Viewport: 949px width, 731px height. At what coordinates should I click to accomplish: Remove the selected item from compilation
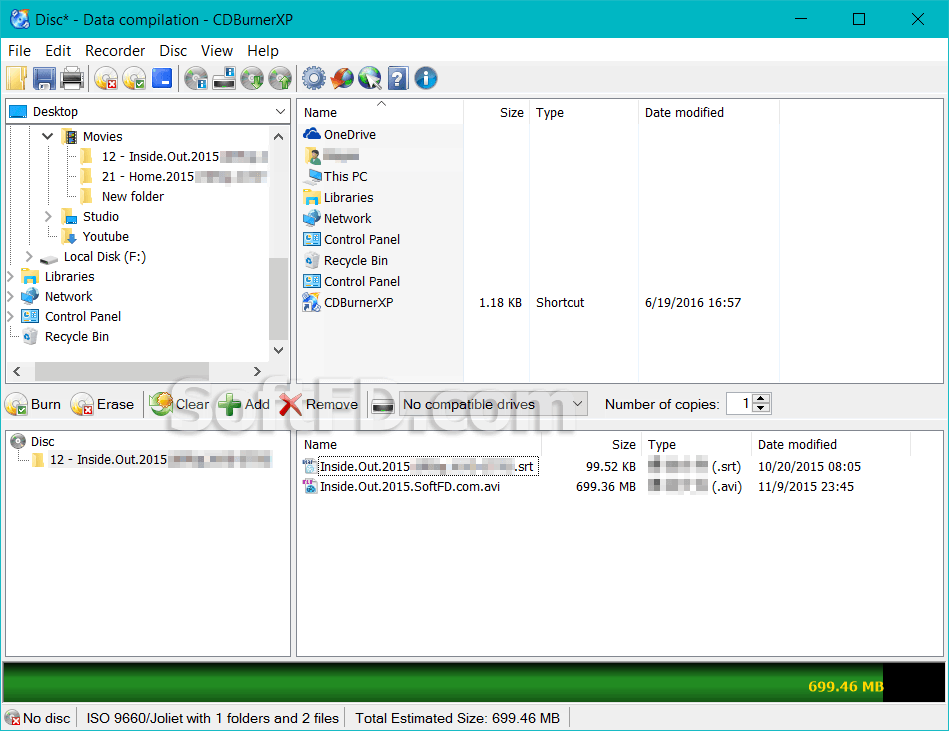[319, 404]
